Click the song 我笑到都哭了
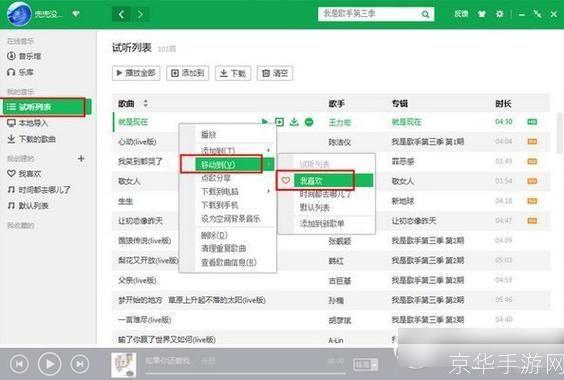 (141, 162)
